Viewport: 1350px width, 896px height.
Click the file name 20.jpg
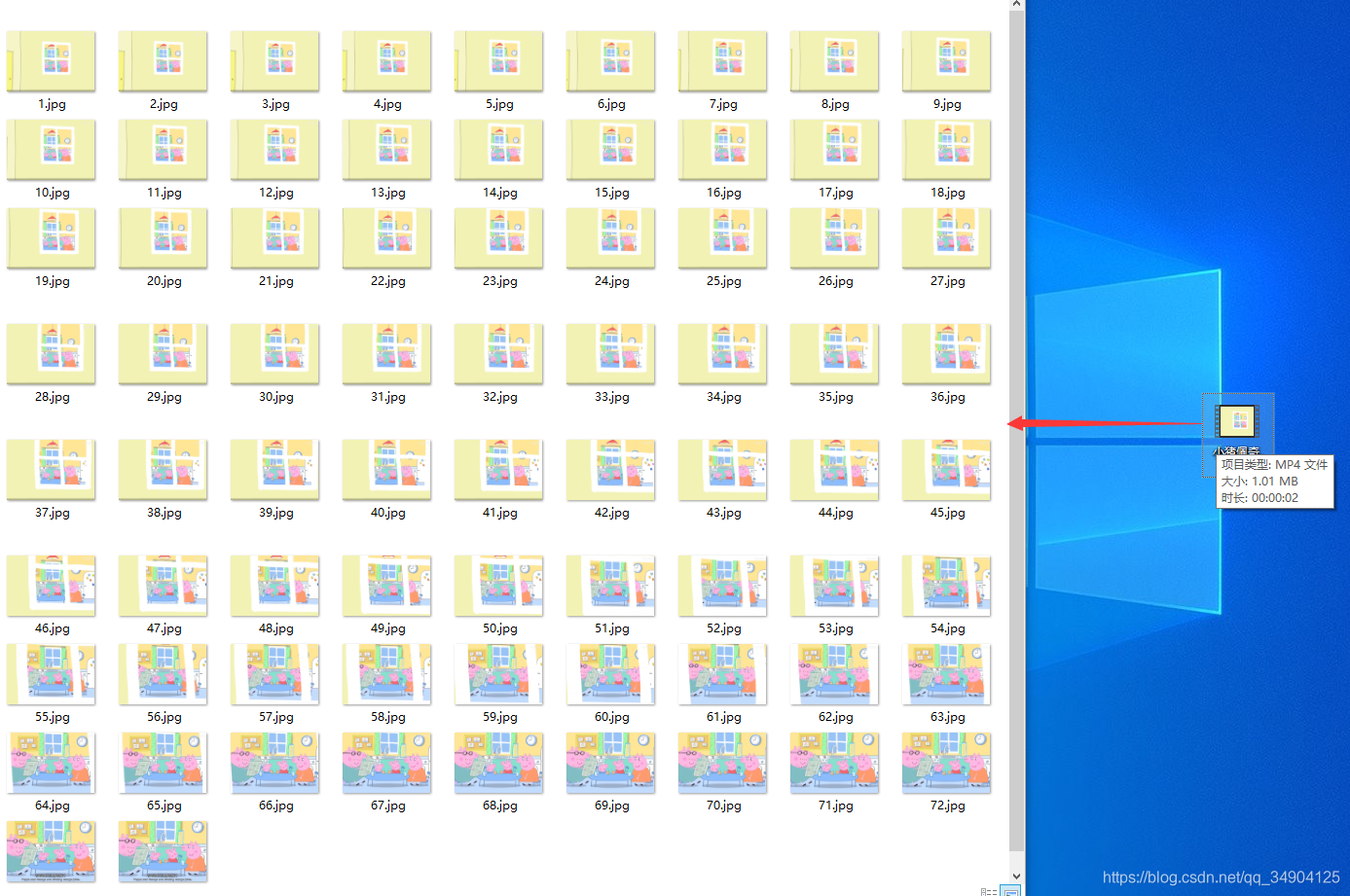click(x=164, y=281)
